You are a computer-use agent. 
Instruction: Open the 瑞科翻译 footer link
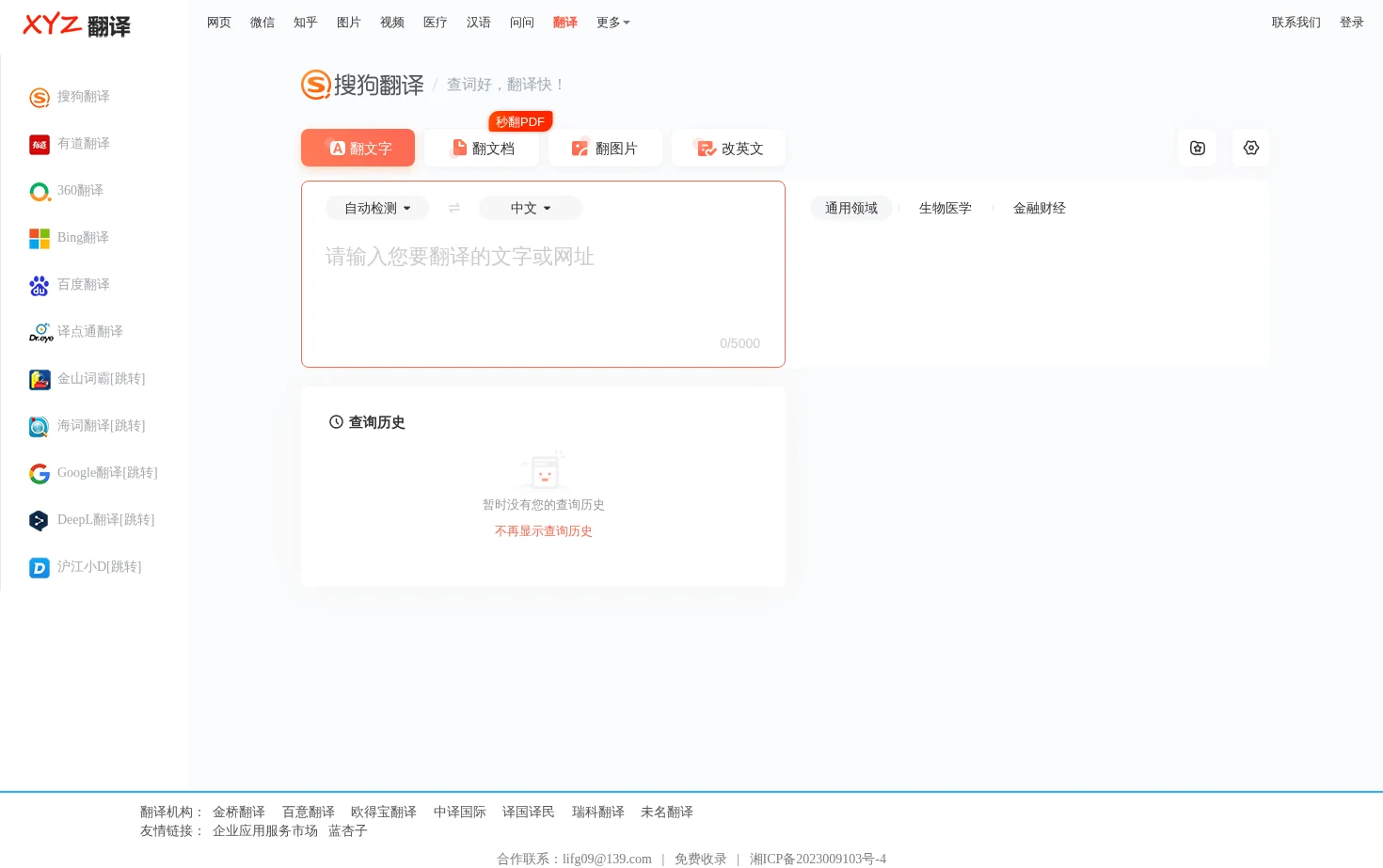click(598, 813)
